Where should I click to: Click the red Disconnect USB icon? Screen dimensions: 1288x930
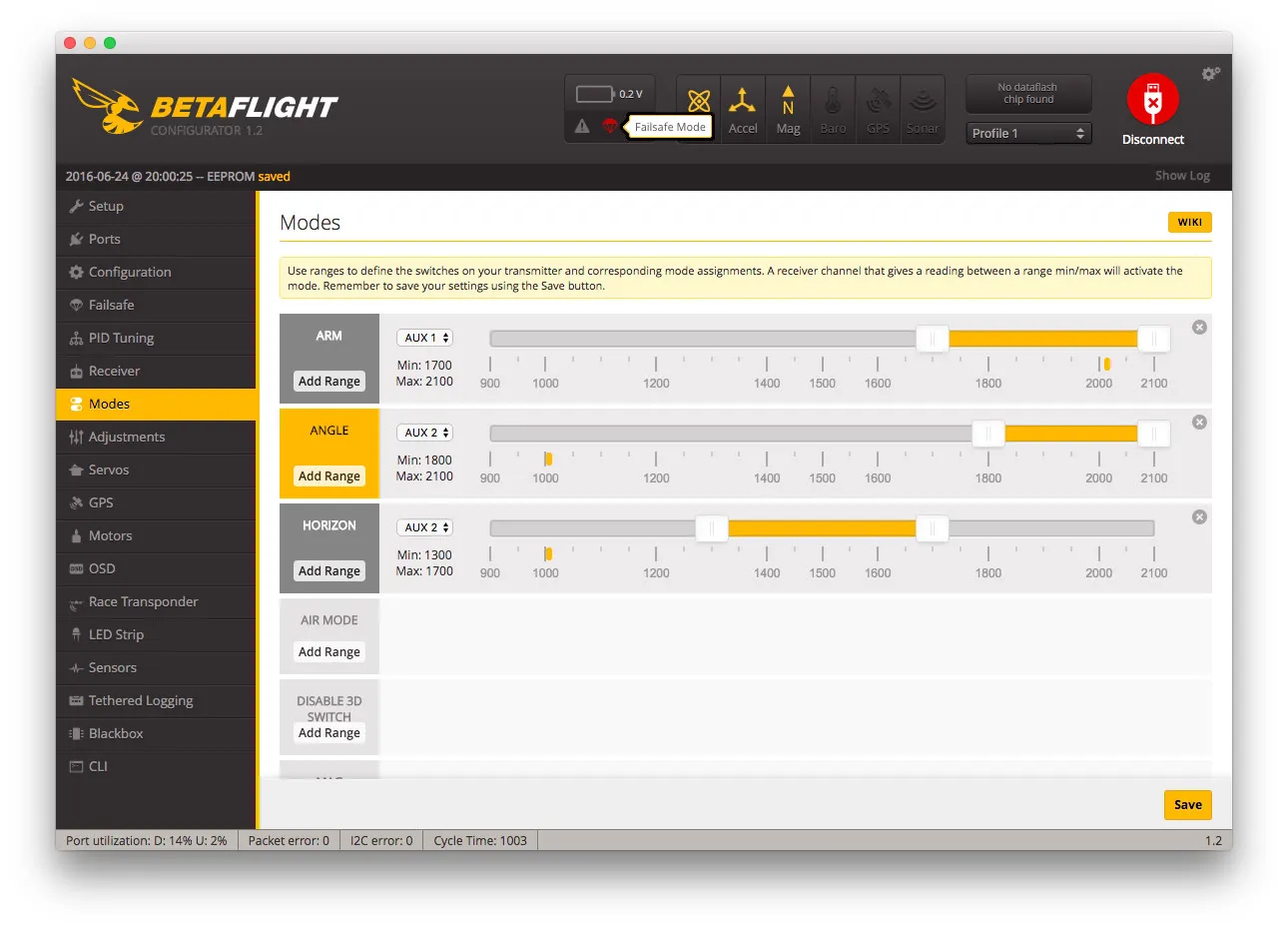click(x=1152, y=101)
